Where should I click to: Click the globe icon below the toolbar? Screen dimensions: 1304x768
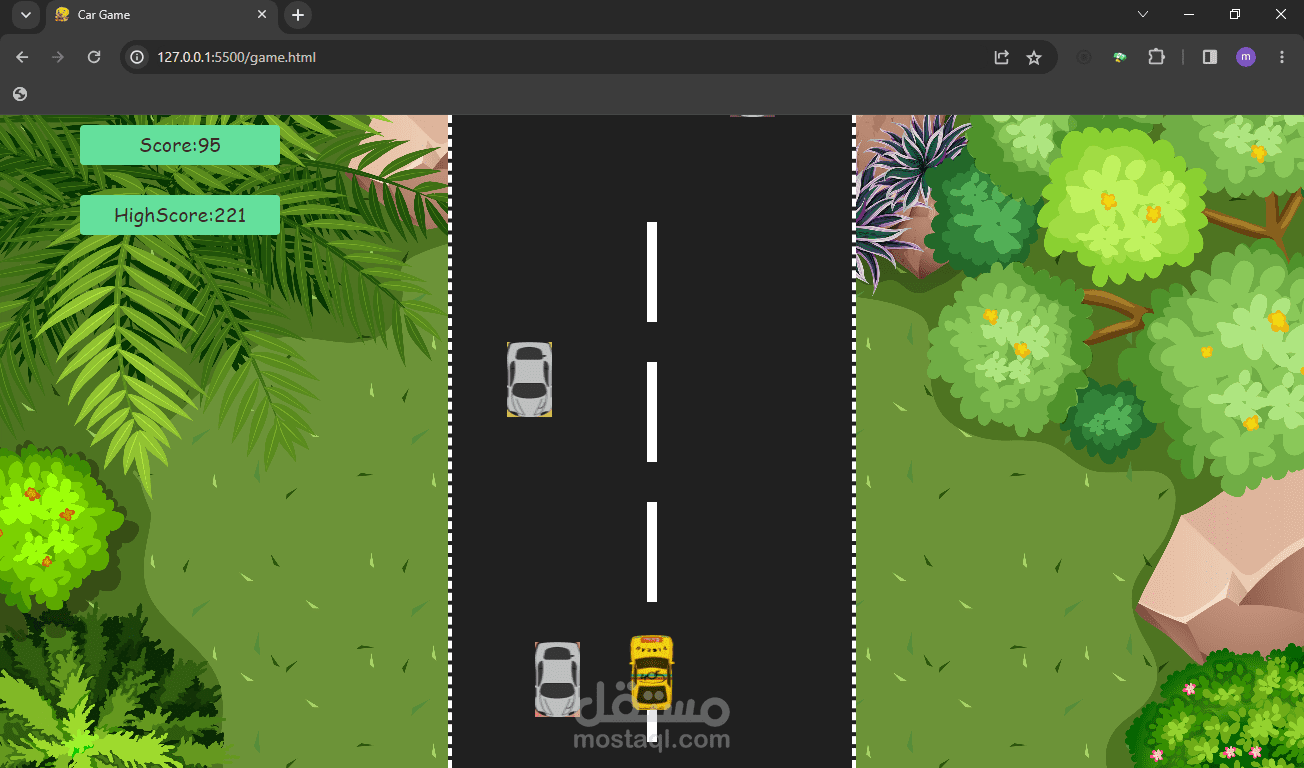tap(19, 93)
